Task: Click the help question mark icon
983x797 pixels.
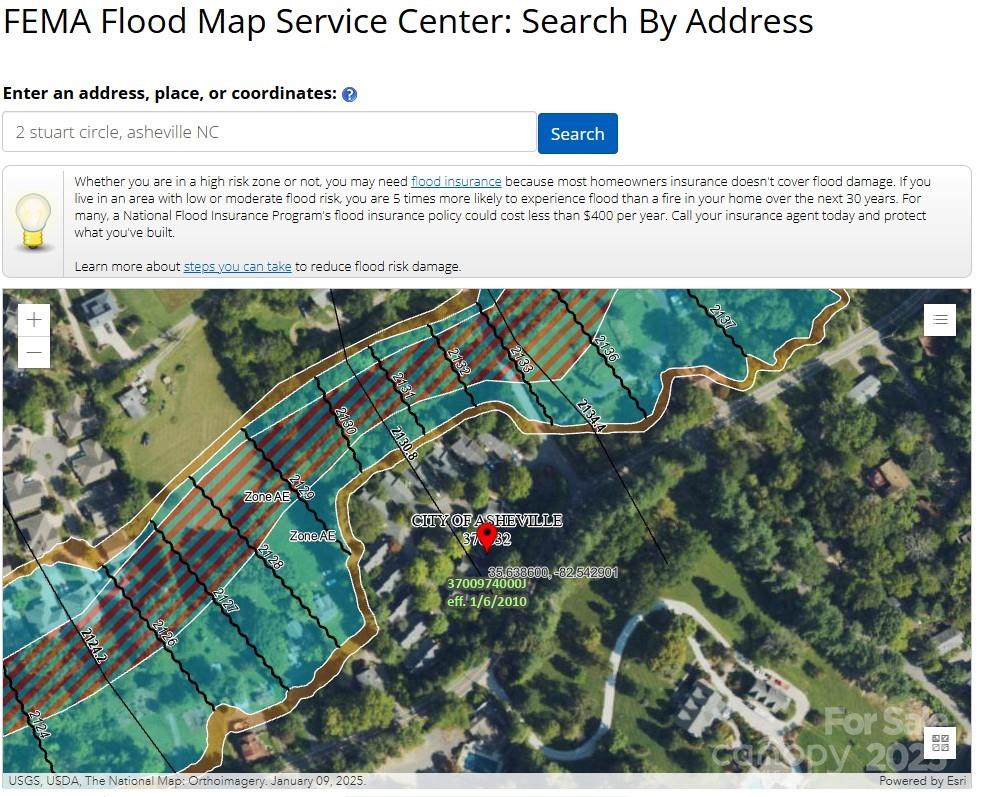Action: pyautogui.click(x=349, y=95)
